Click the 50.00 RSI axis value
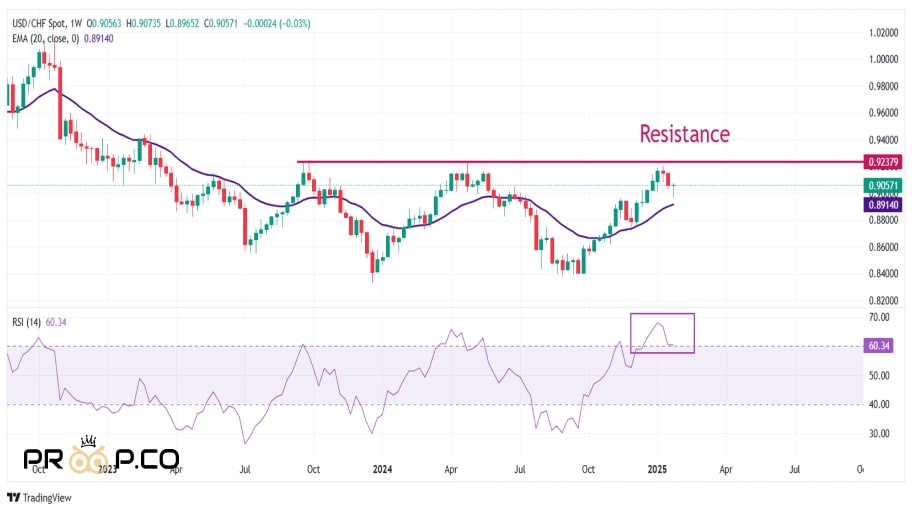Viewport: 912px width, 513px height. [x=879, y=376]
